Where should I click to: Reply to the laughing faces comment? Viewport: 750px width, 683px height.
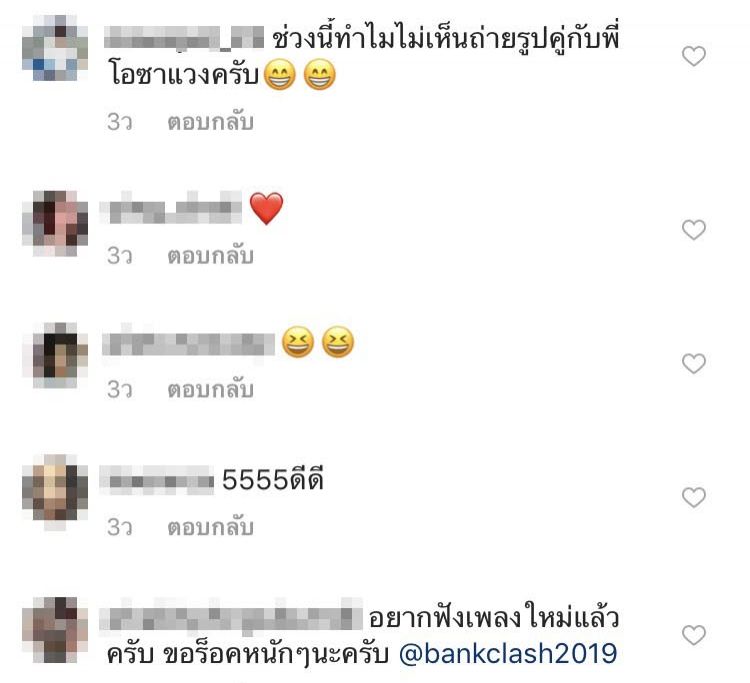click(210, 389)
